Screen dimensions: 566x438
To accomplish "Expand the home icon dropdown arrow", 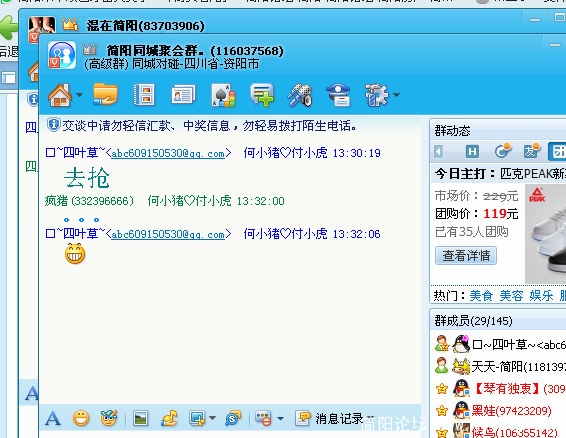I will [x=79, y=95].
